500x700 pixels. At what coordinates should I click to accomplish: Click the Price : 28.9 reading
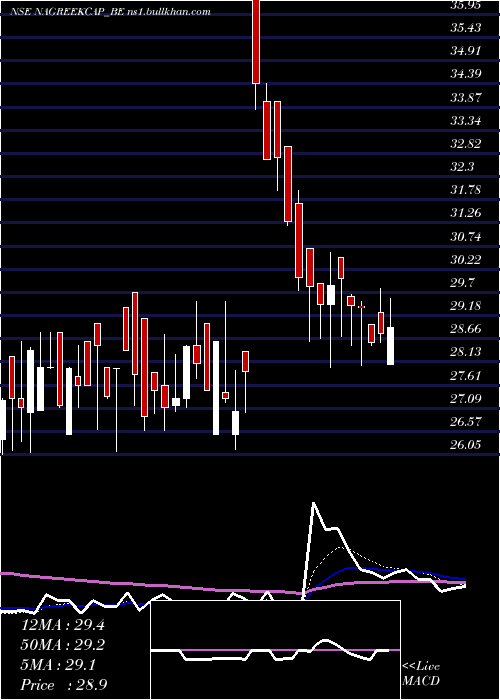click(x=64, y=685)
